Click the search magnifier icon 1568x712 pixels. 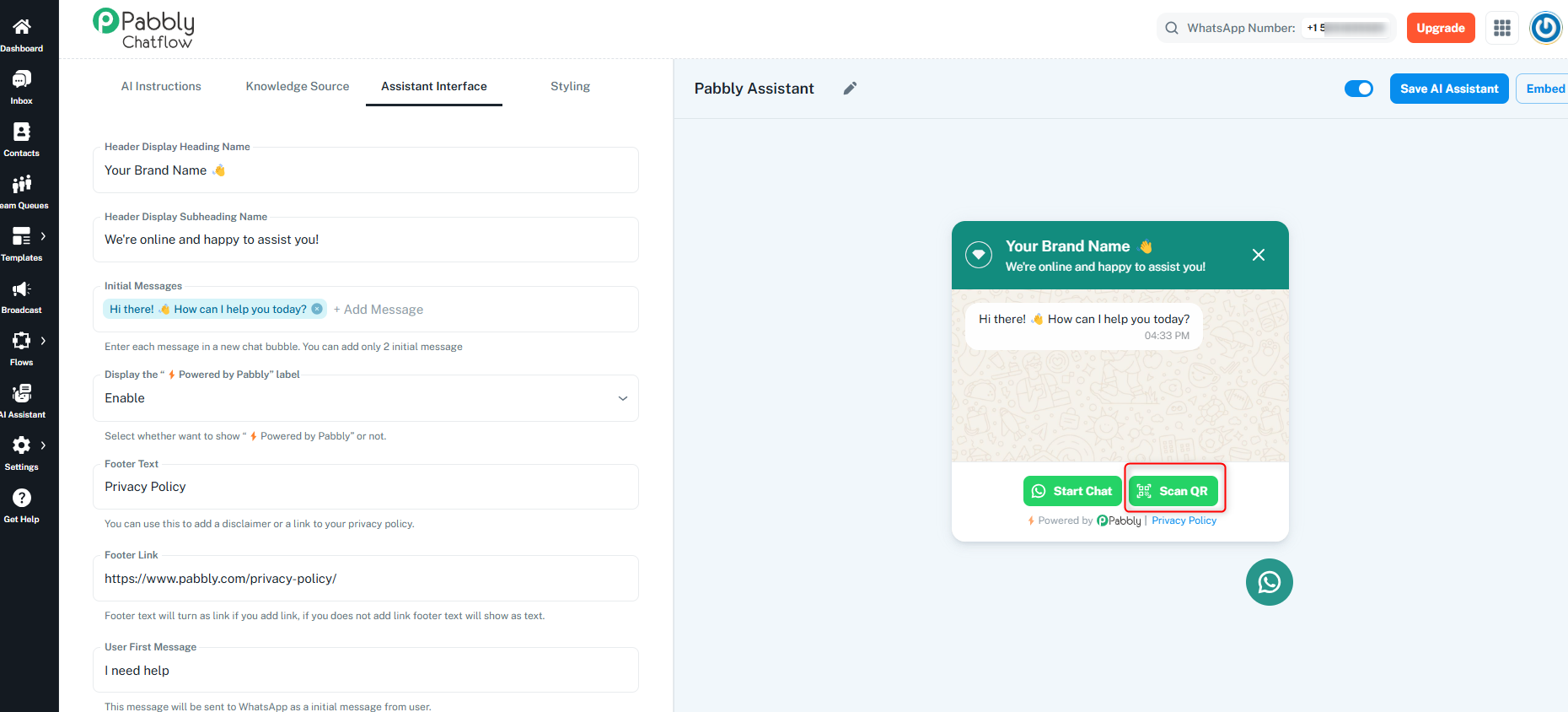click(x=1172, y=28)
